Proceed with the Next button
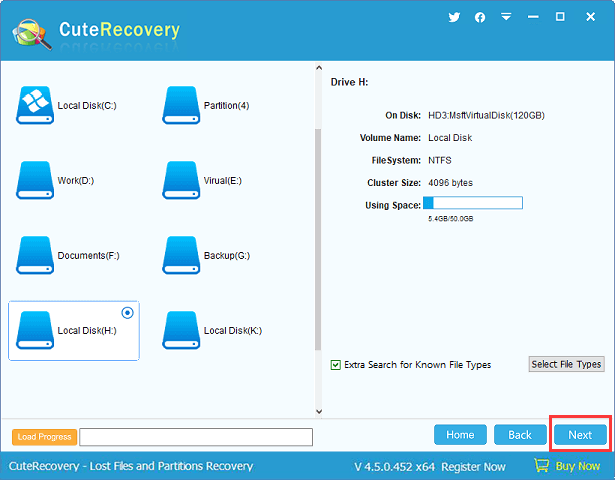The image size is (615, 480). click(x=580, y=435)
